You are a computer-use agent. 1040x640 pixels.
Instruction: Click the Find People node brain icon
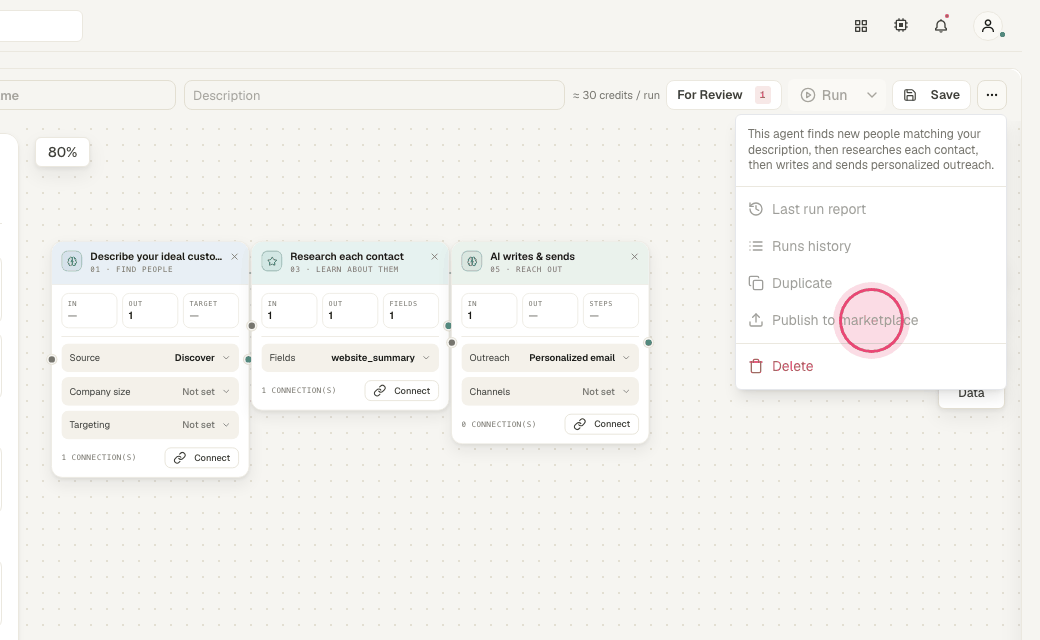coord(72,261)
